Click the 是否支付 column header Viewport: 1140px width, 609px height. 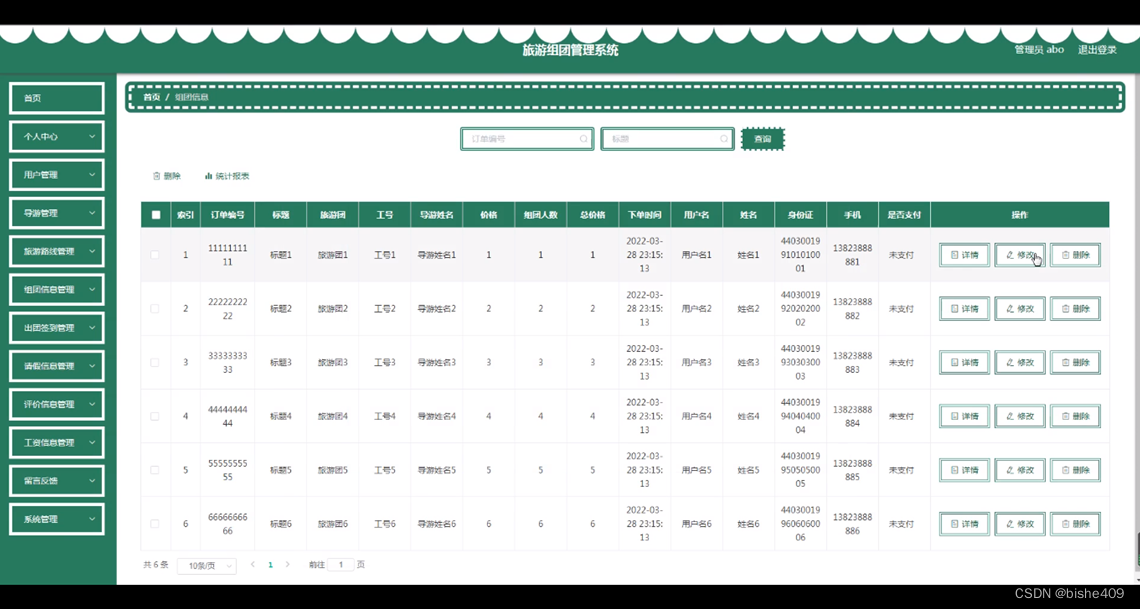(x=904, y=215)
